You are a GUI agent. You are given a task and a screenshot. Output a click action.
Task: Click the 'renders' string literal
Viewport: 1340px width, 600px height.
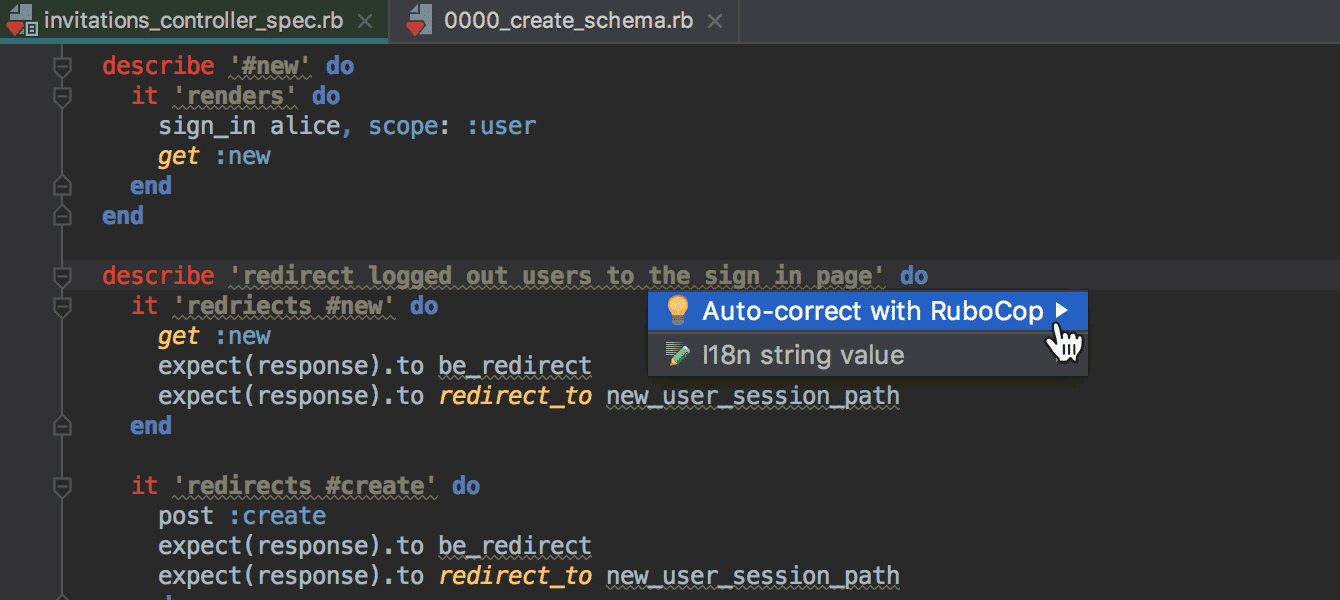[235, 96]
